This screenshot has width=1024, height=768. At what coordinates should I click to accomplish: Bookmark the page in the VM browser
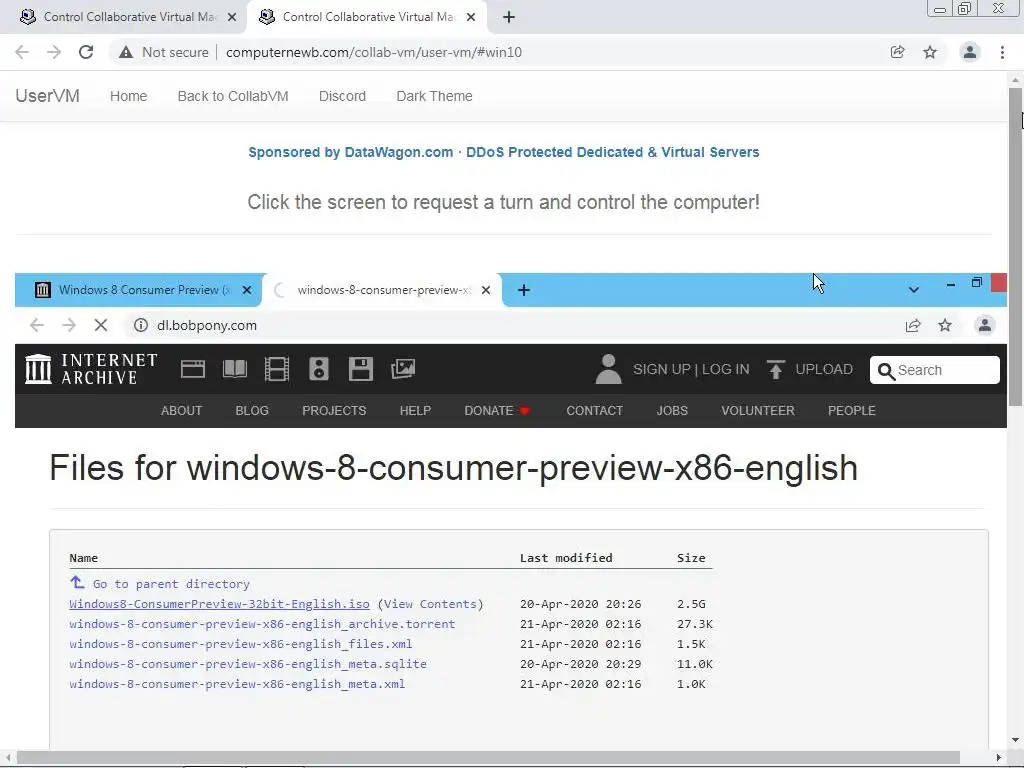pyautogui.click(x=945, y=325)
